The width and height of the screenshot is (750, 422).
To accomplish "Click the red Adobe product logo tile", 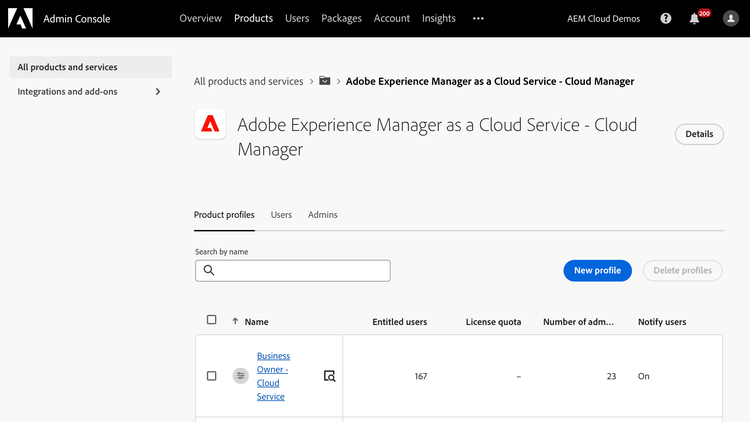I will [x=210, y=124].
